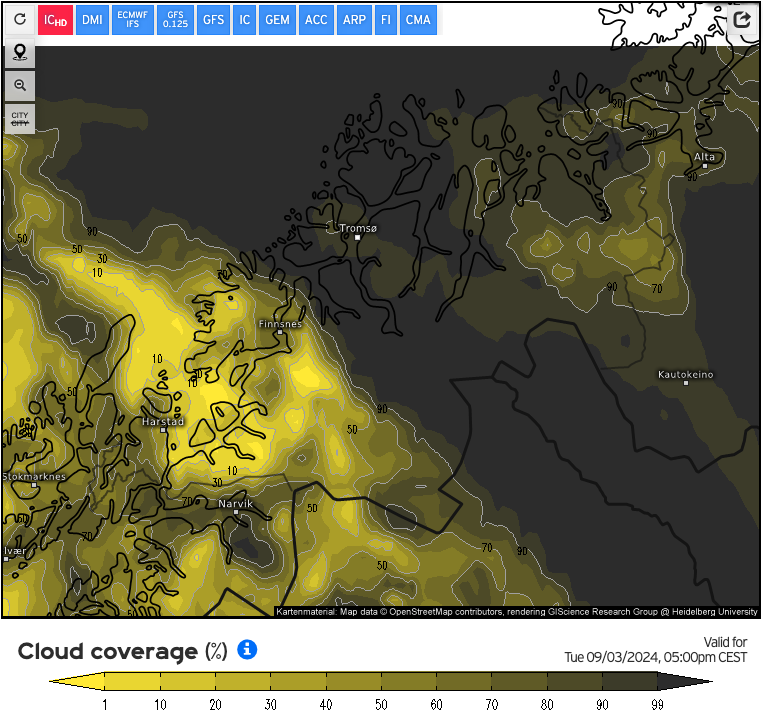Click the share icon at top right
Image resolution: width=763 pixels, height=715 pixels.
741,20
